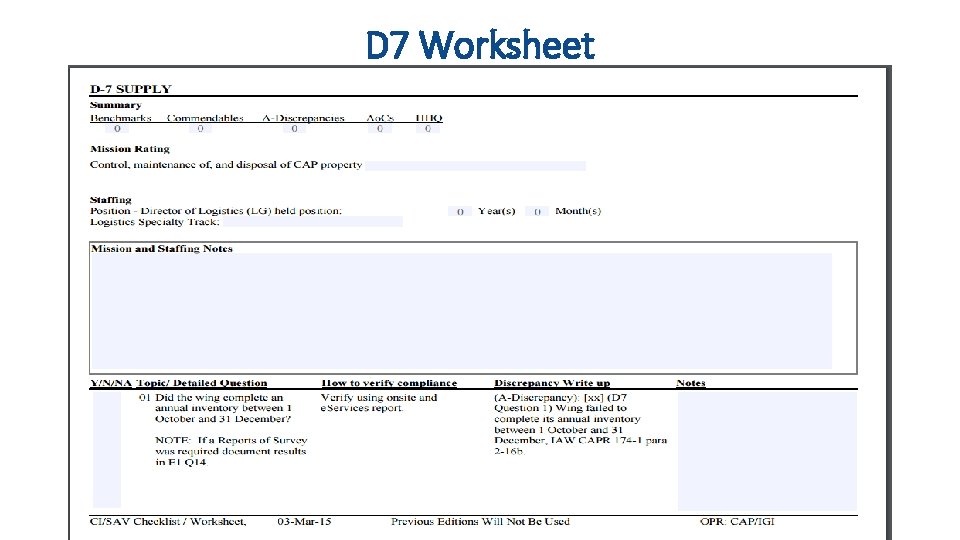
Task: Select the CAP property mission rating field
Action: click(x=476, y=165)
